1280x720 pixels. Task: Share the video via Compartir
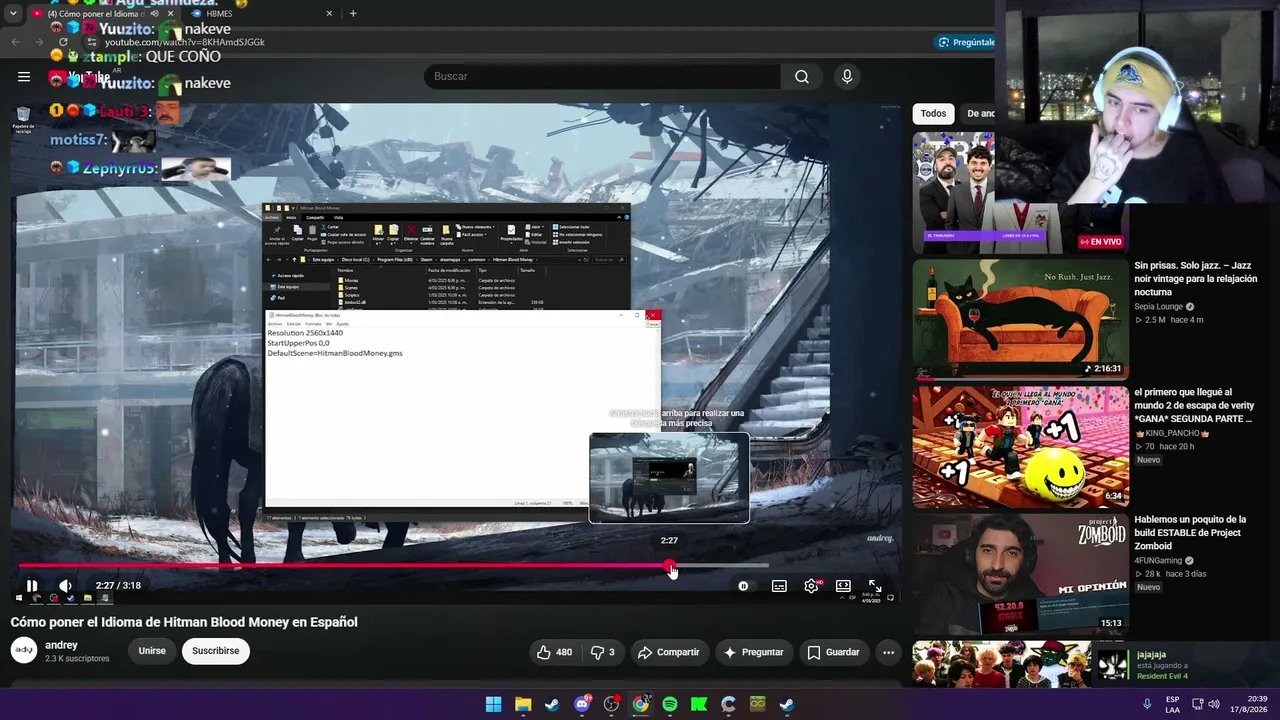[669, 652]
